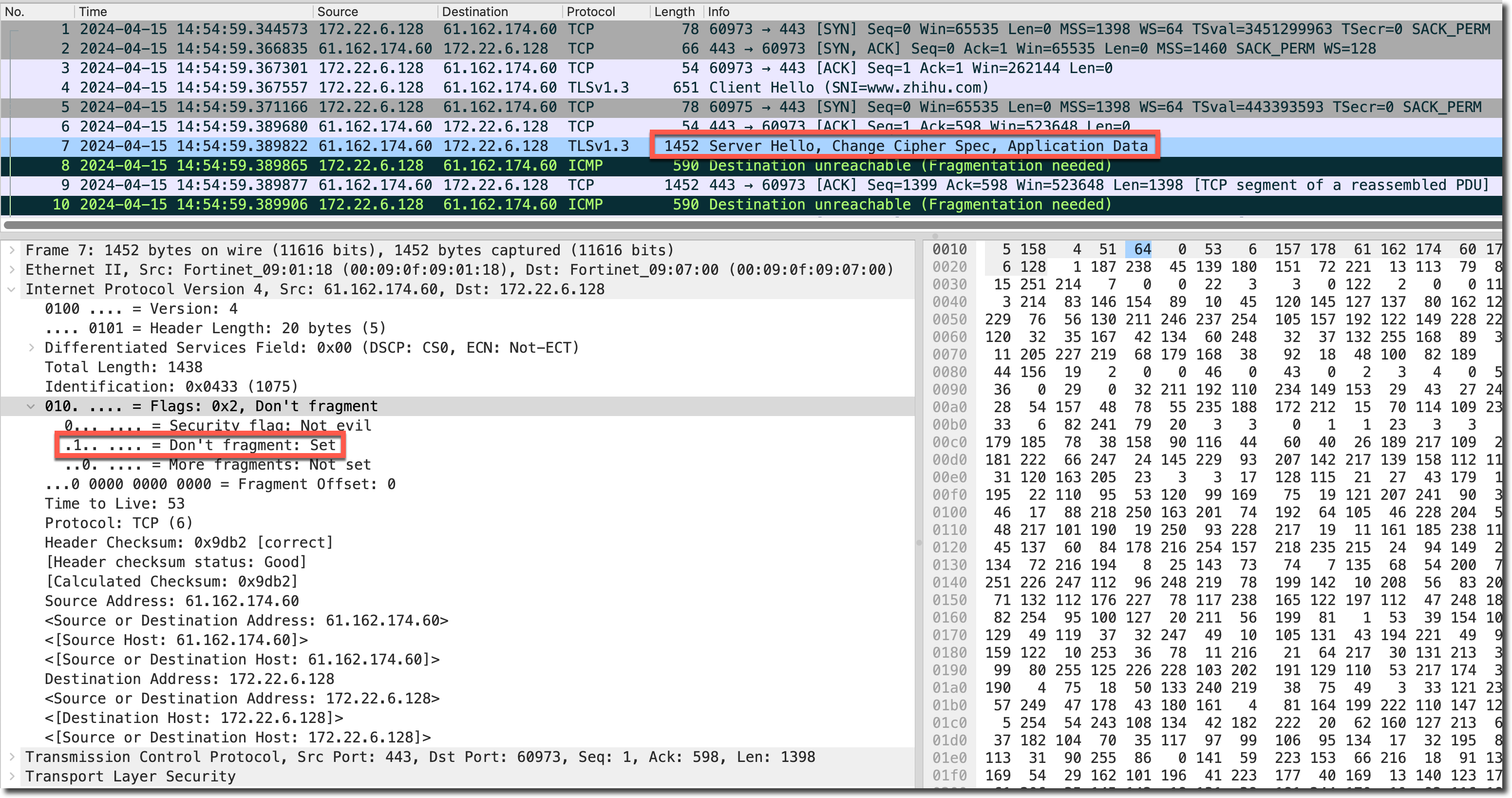The width and height of the screenshot is (1512, 798).
Task: Expand the Transmission Control Protocol section
Action: pos(12,757)
